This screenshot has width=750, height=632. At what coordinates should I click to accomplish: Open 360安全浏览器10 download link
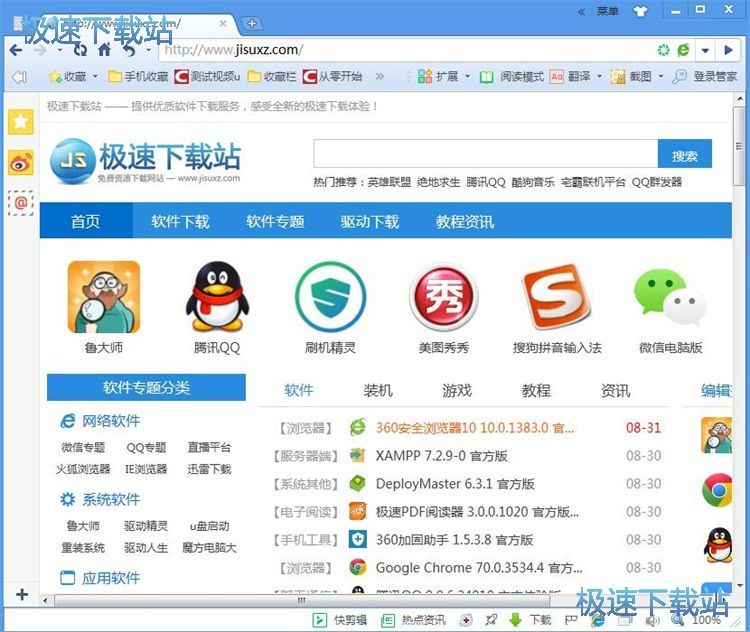pyautogui.click(x=474, y=427)
